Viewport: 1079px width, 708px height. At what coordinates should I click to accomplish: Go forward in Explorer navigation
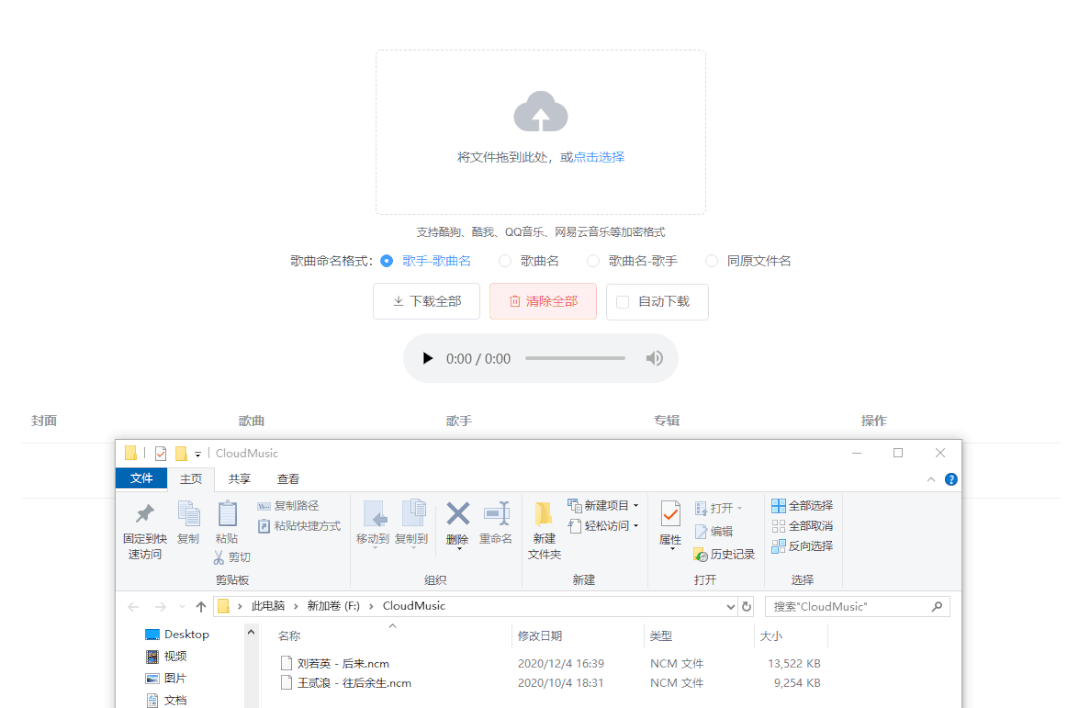click(x=160, y=607)
